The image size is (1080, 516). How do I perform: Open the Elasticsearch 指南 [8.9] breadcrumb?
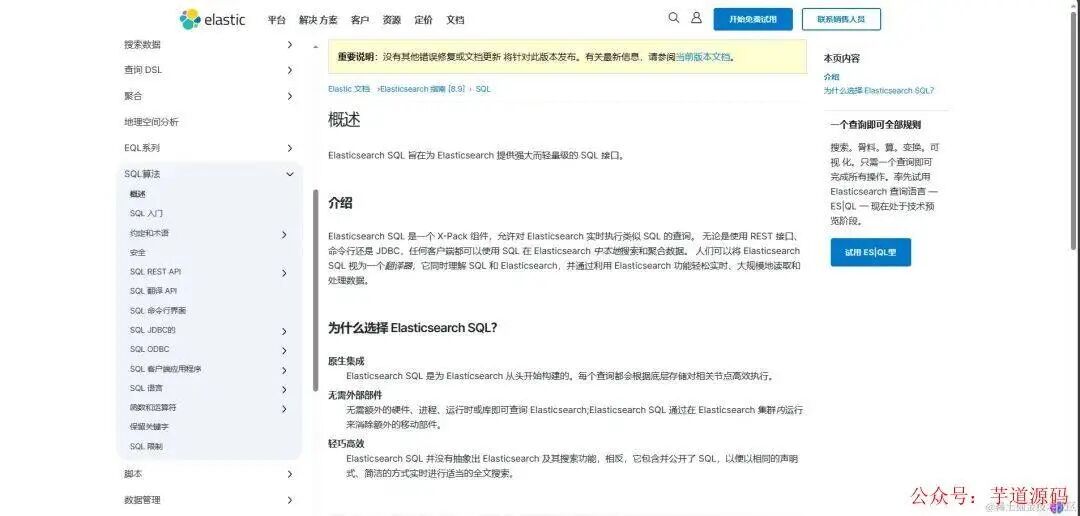(423, 89)
